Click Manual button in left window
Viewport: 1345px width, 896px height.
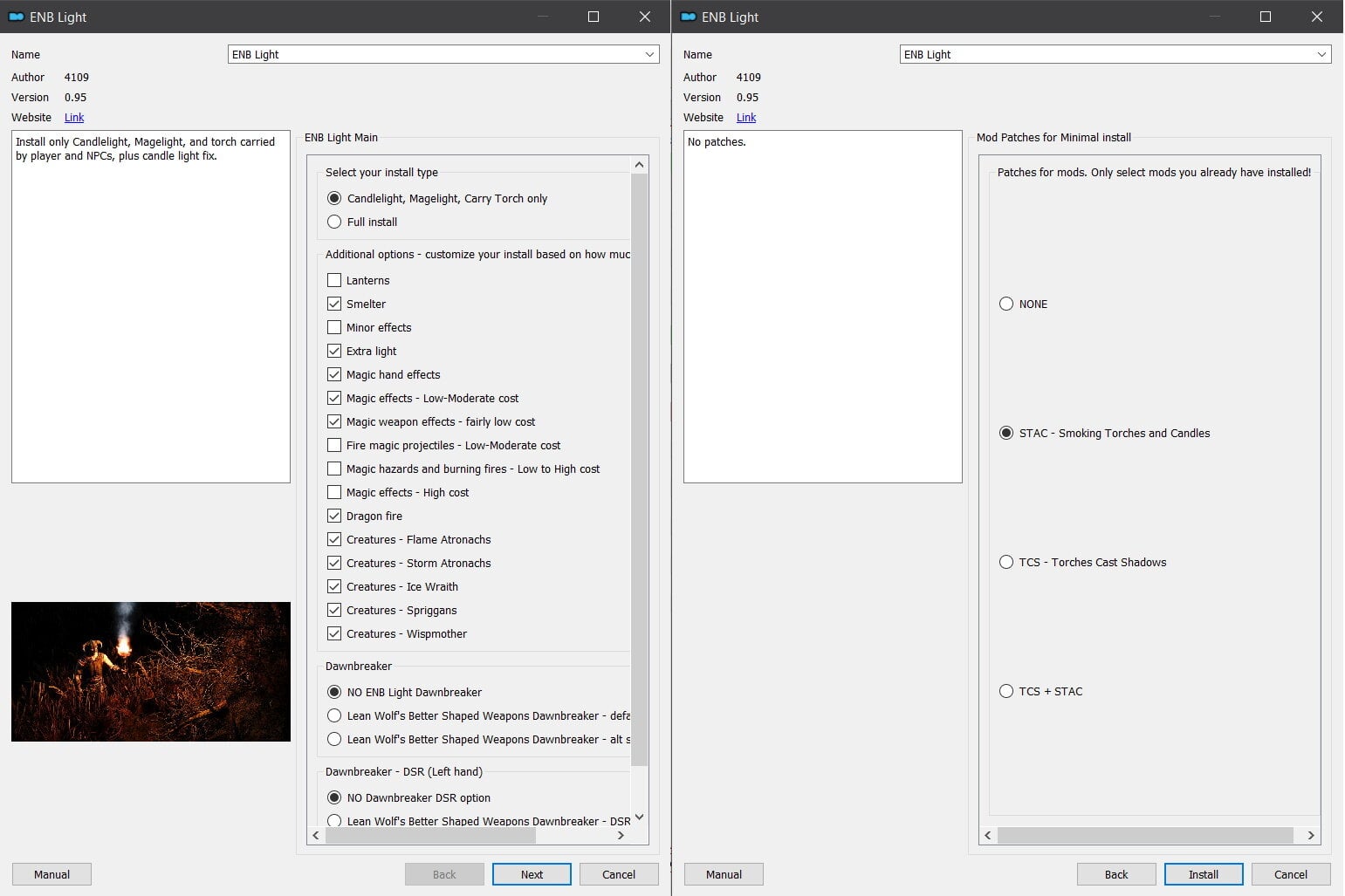pos(51,874)
